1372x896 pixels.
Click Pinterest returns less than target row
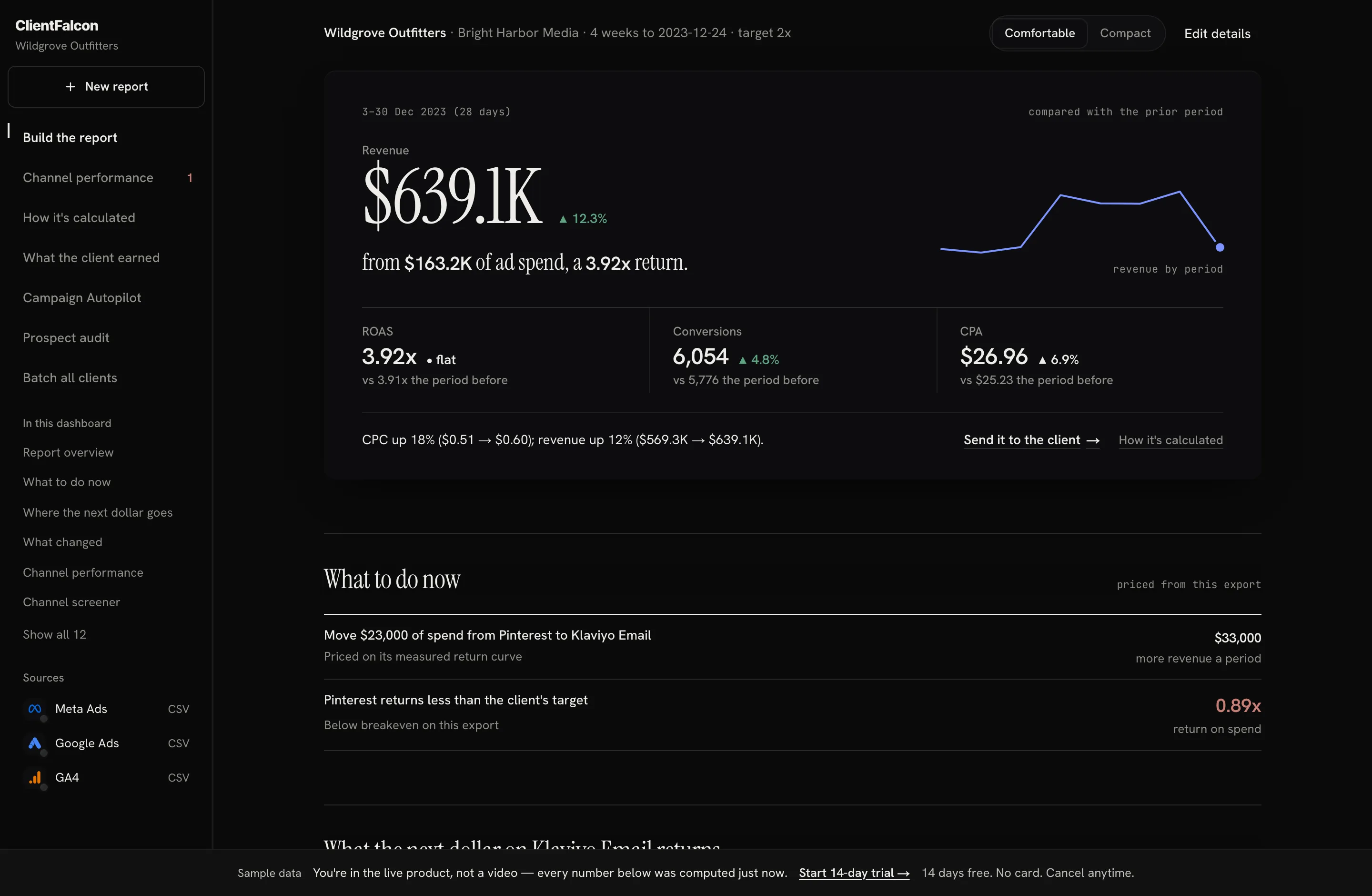click(792, 715)
